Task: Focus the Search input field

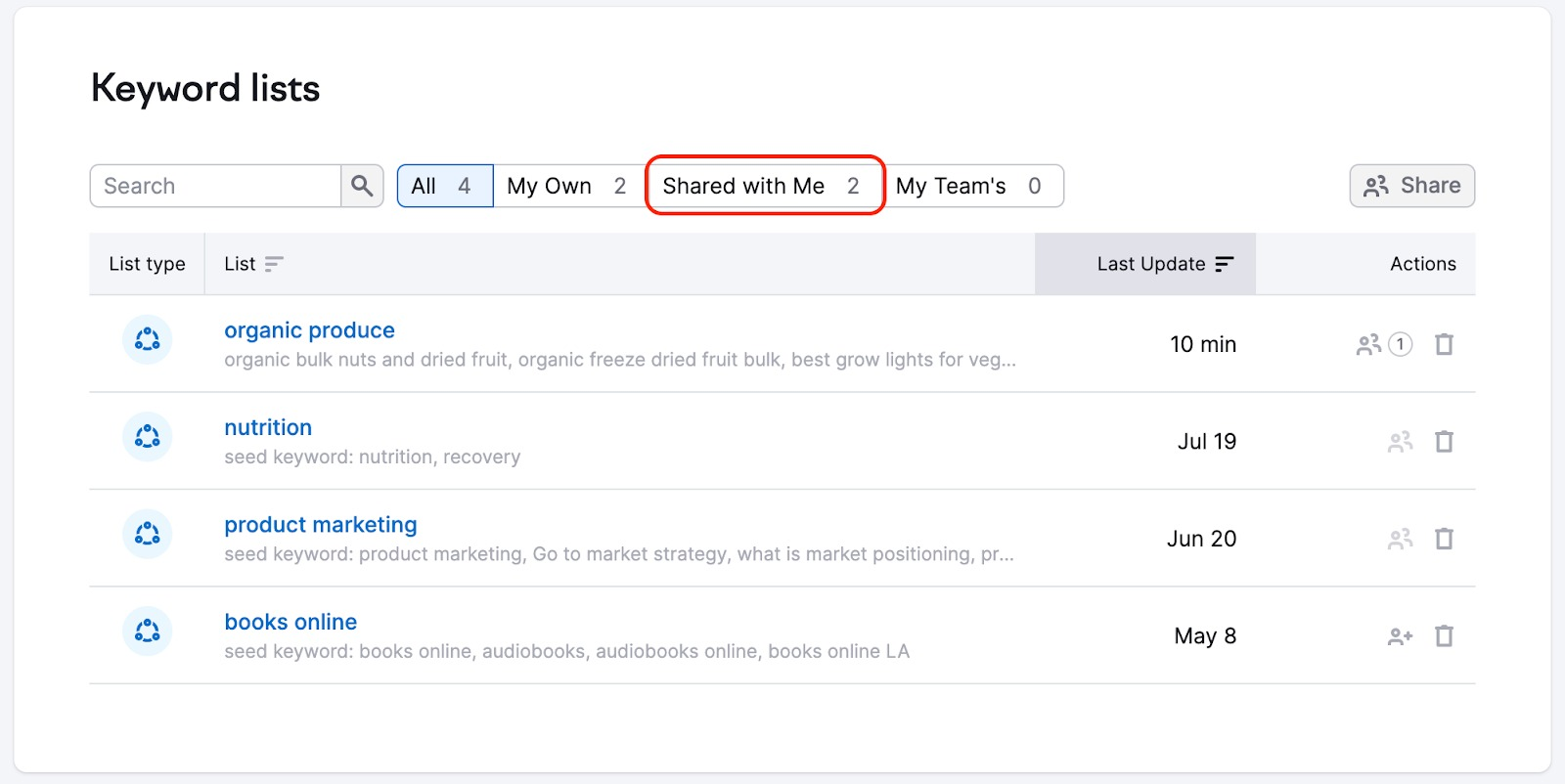Action: pos(216,186)
